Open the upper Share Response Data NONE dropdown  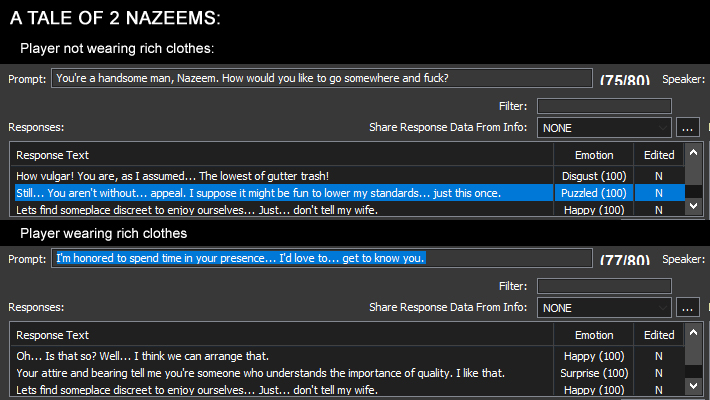tap(604, 128)
